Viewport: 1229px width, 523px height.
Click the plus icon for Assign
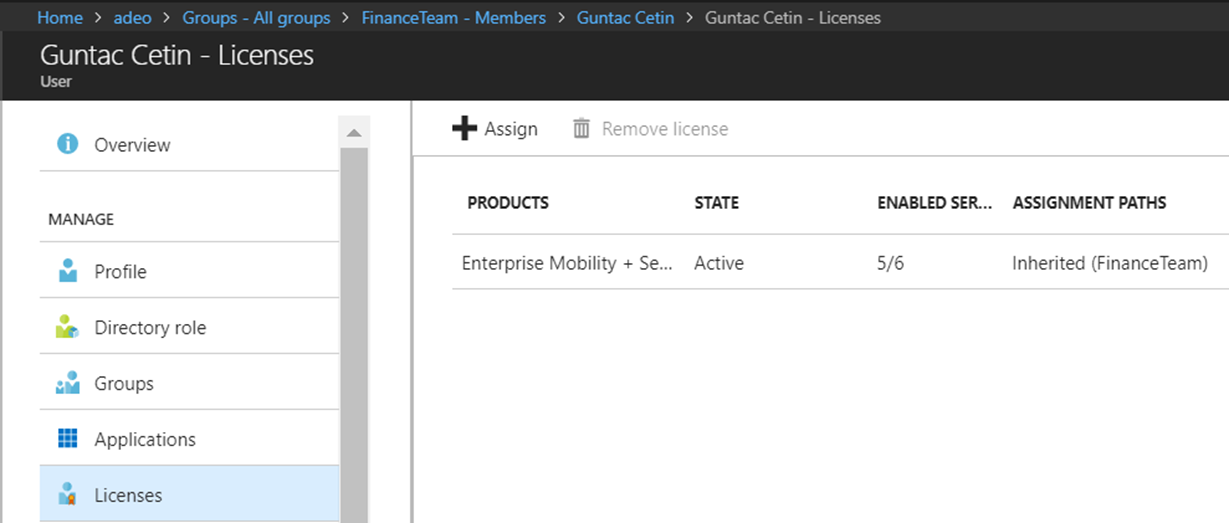pos(464,128)
